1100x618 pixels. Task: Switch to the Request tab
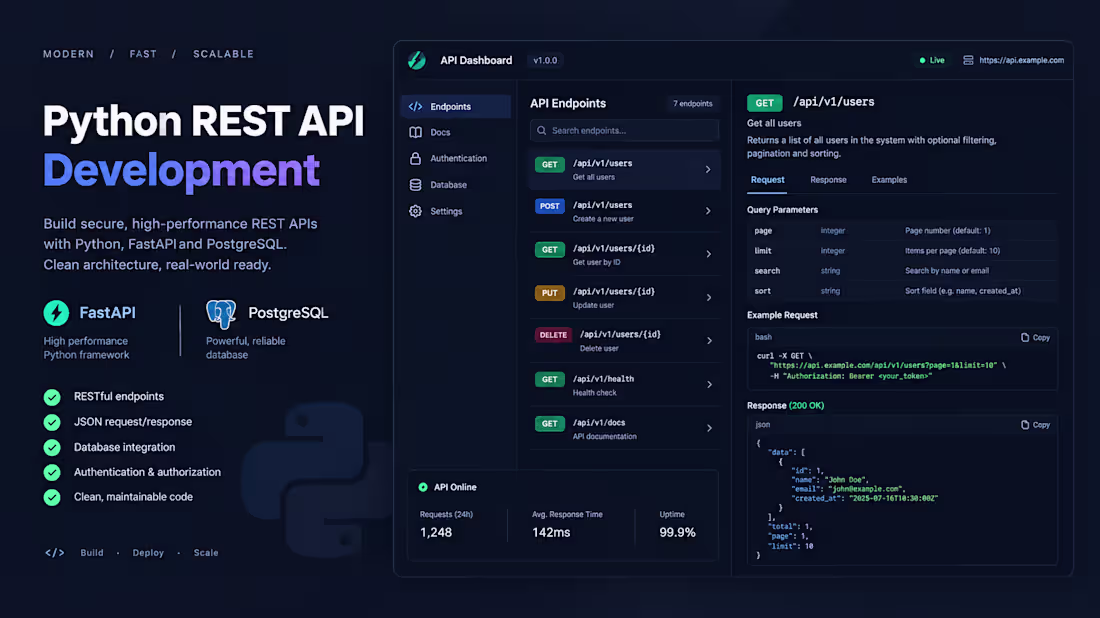click(767, 180)
